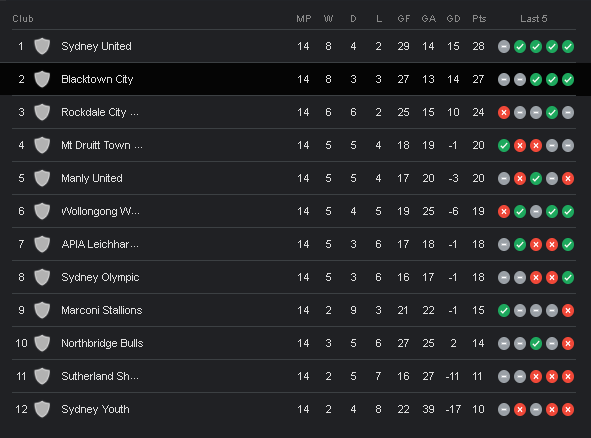
Task: Click Manly United's shield crest icon
Action: [42, 178]
